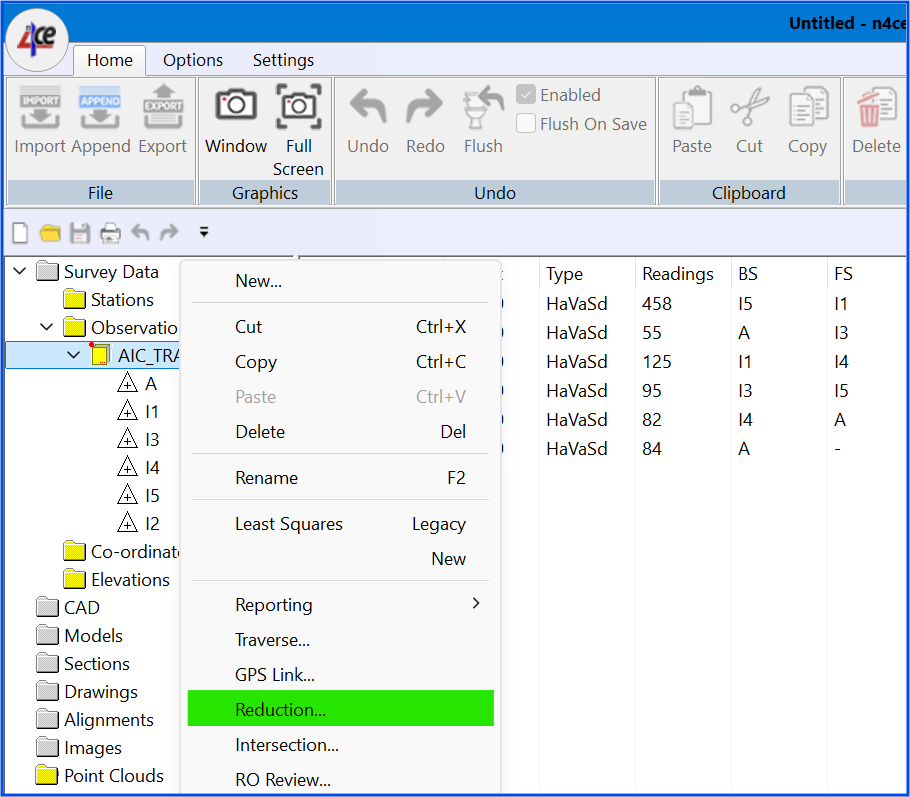The height and width of the screenshot is (797, 910).
Task: Switch to the Options ribbon tab
Action: click(x=193, y=60)
